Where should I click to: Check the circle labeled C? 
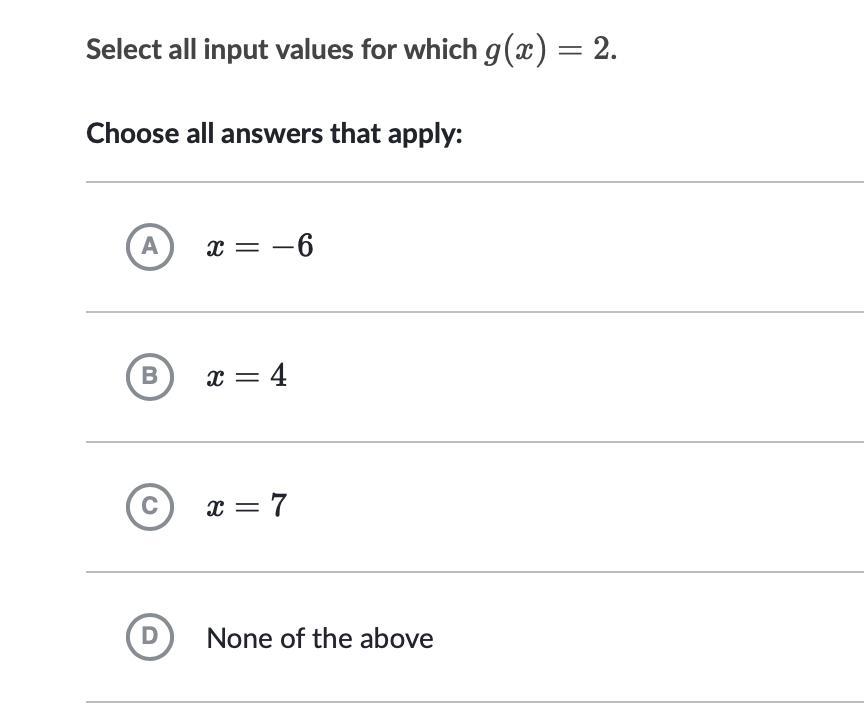(x=150, y=507)
